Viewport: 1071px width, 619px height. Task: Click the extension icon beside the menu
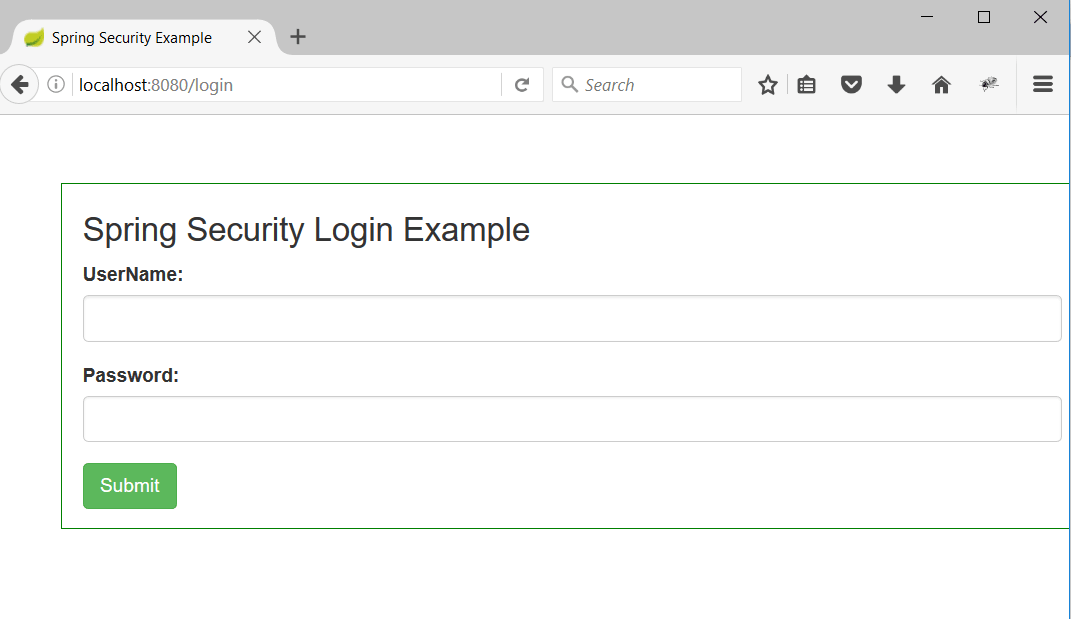point(989,84)
